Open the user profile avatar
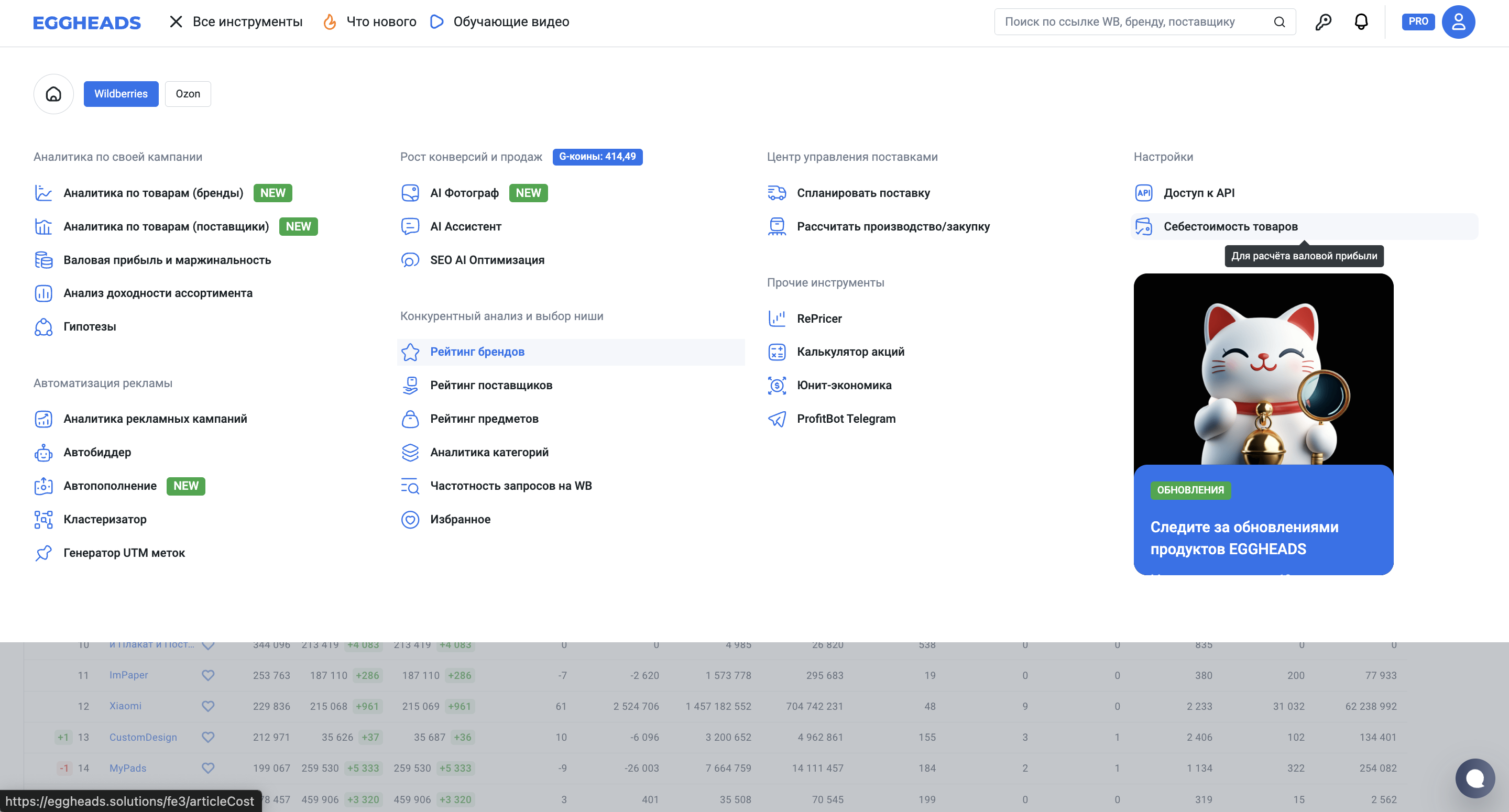Screen dimensions: 1509x812 1458,22
